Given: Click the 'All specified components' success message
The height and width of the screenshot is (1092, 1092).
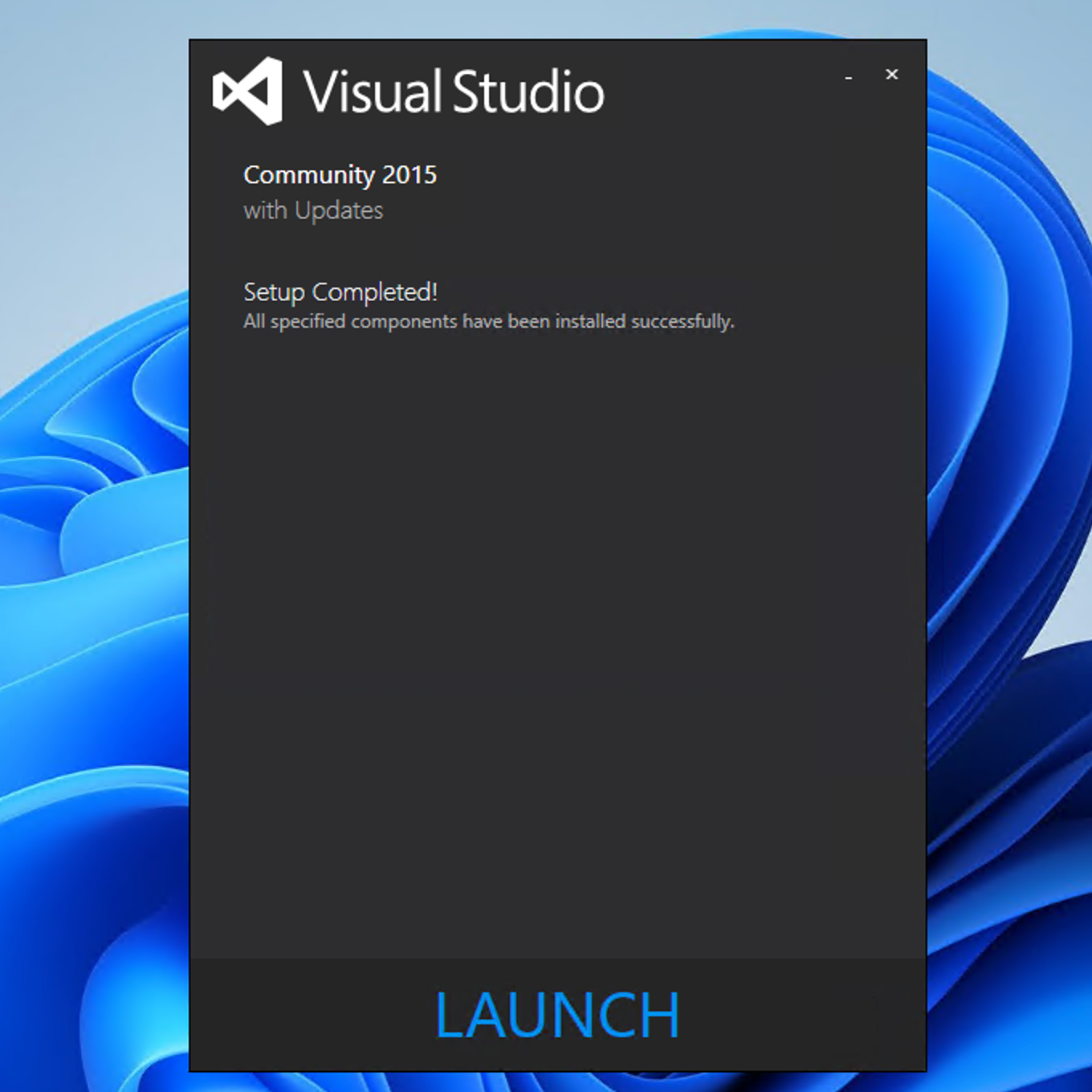Looking at the screenshot, I should pos(489,321).
